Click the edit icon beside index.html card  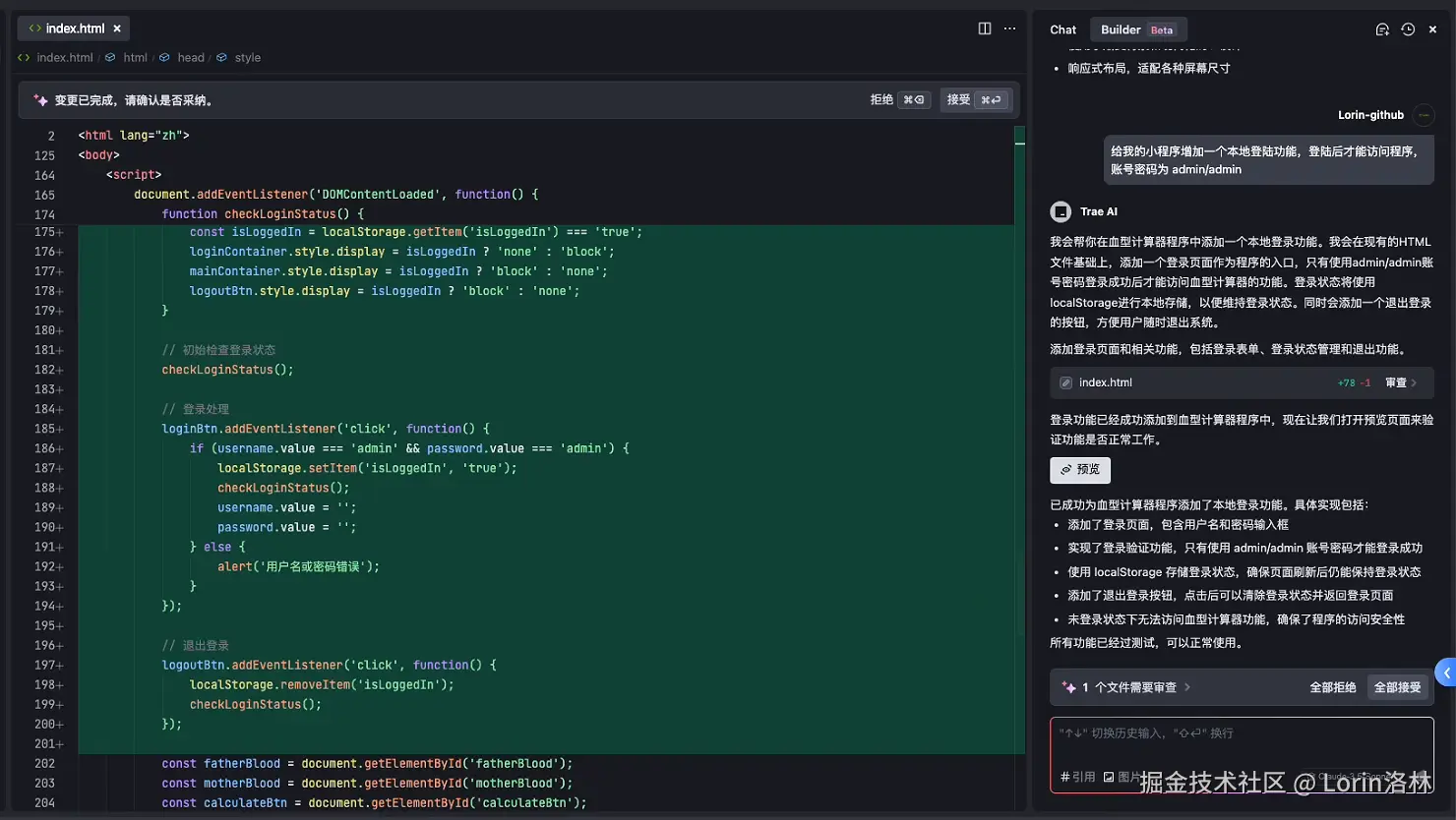coord(1065,382)
